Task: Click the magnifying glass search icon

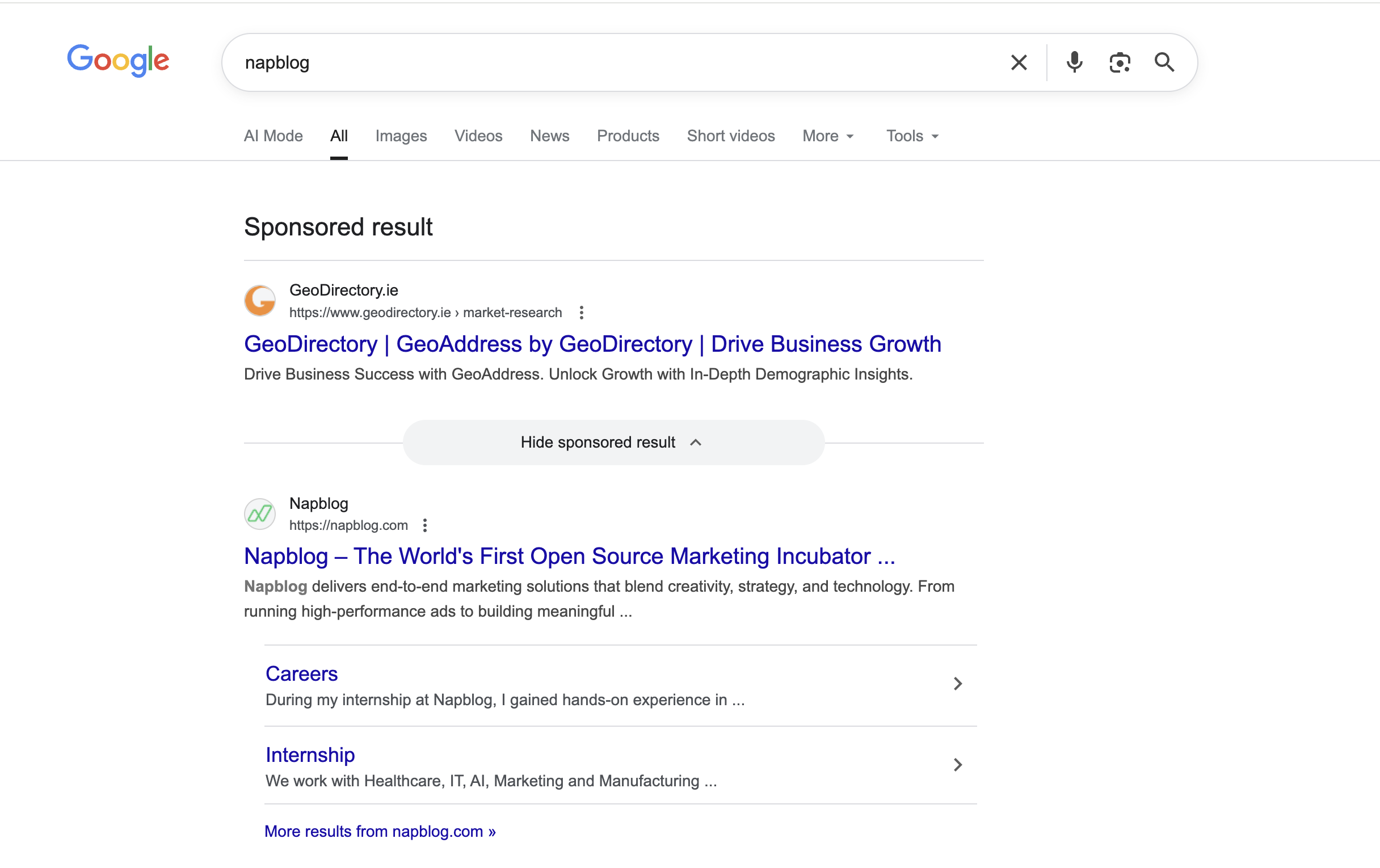Action: [x=1164, y=62]
